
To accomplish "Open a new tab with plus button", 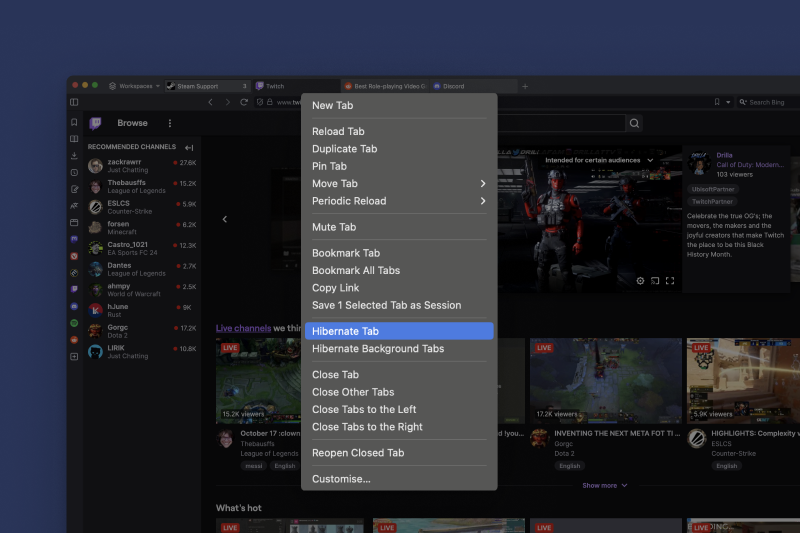I will [525, 86].
